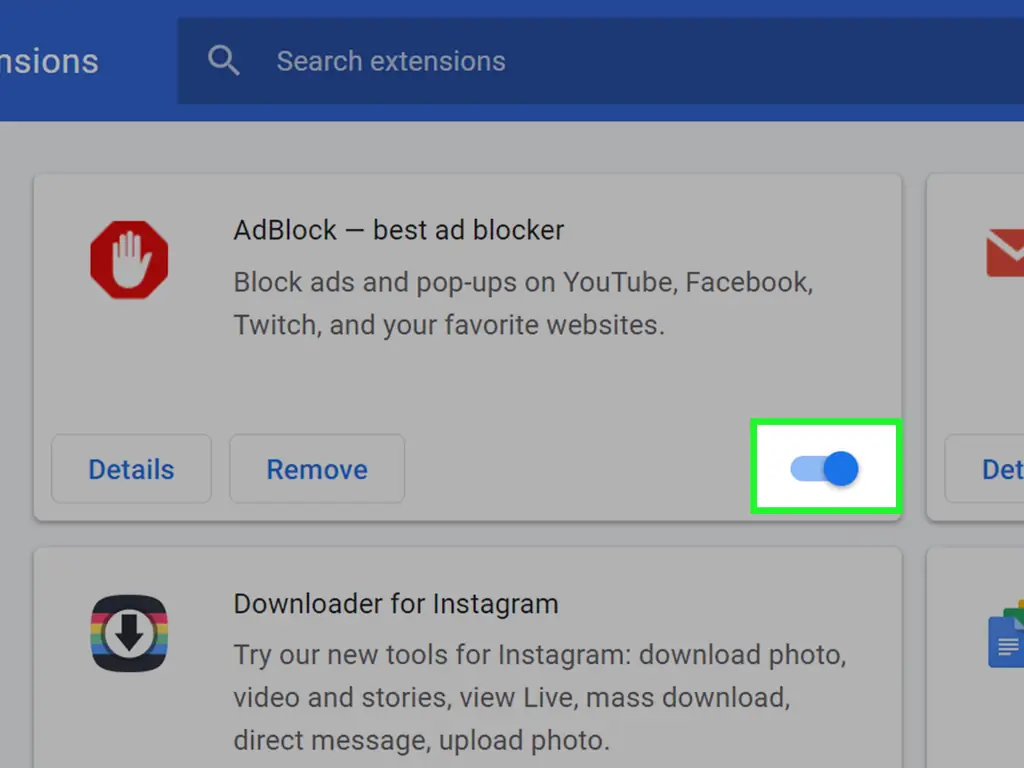The width and height of the screenshot is (1024, 768).
Task: Click the 'AdBlock — best ad blocker' title
Action: click(x=398, y=230)
